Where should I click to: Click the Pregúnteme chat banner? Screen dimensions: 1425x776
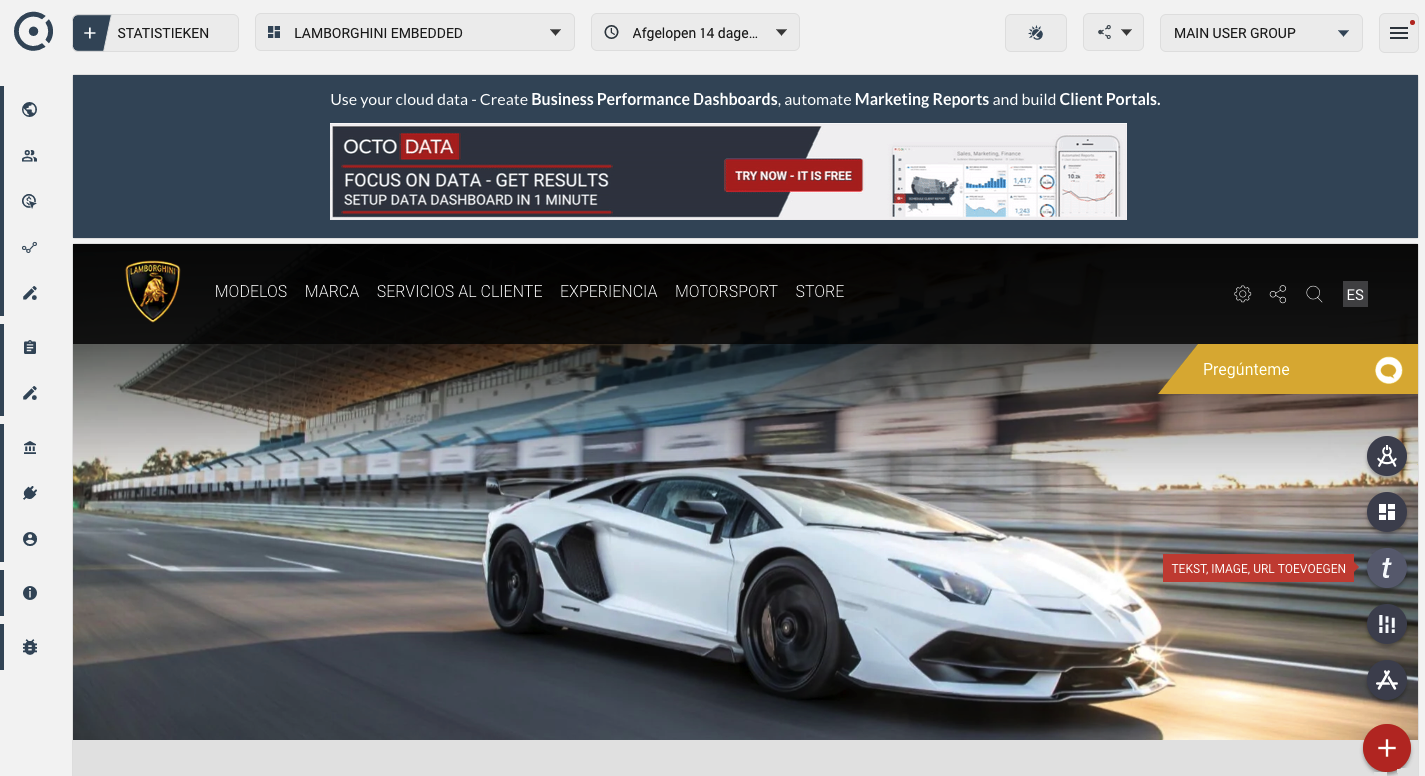coord(1288,369)
